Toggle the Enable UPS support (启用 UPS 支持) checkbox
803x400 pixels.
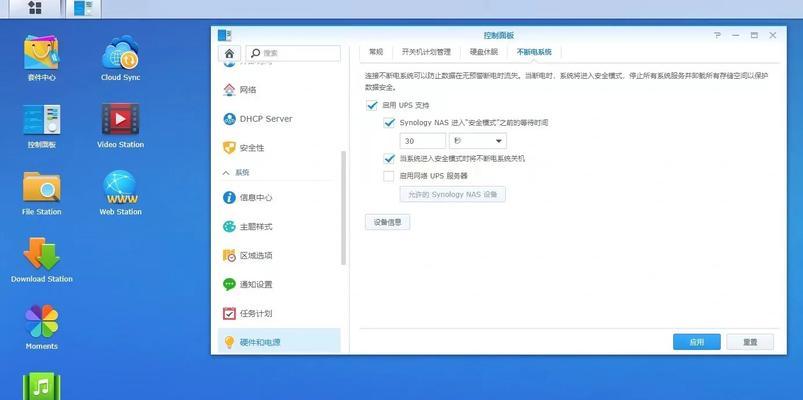(372, 106)
